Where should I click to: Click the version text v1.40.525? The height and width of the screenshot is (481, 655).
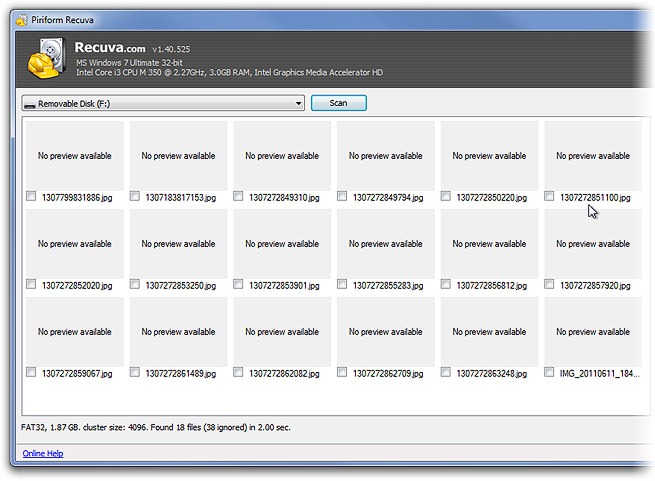[171, 49]
